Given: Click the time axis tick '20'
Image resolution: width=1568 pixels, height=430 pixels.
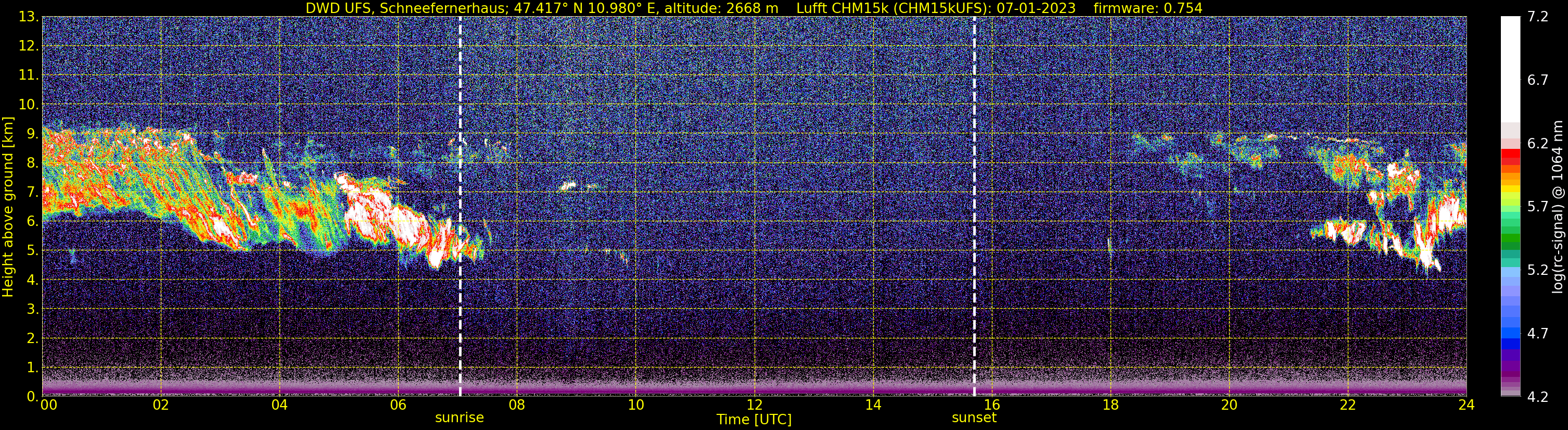Looking at the screenshot, I should pos(1229,405).
